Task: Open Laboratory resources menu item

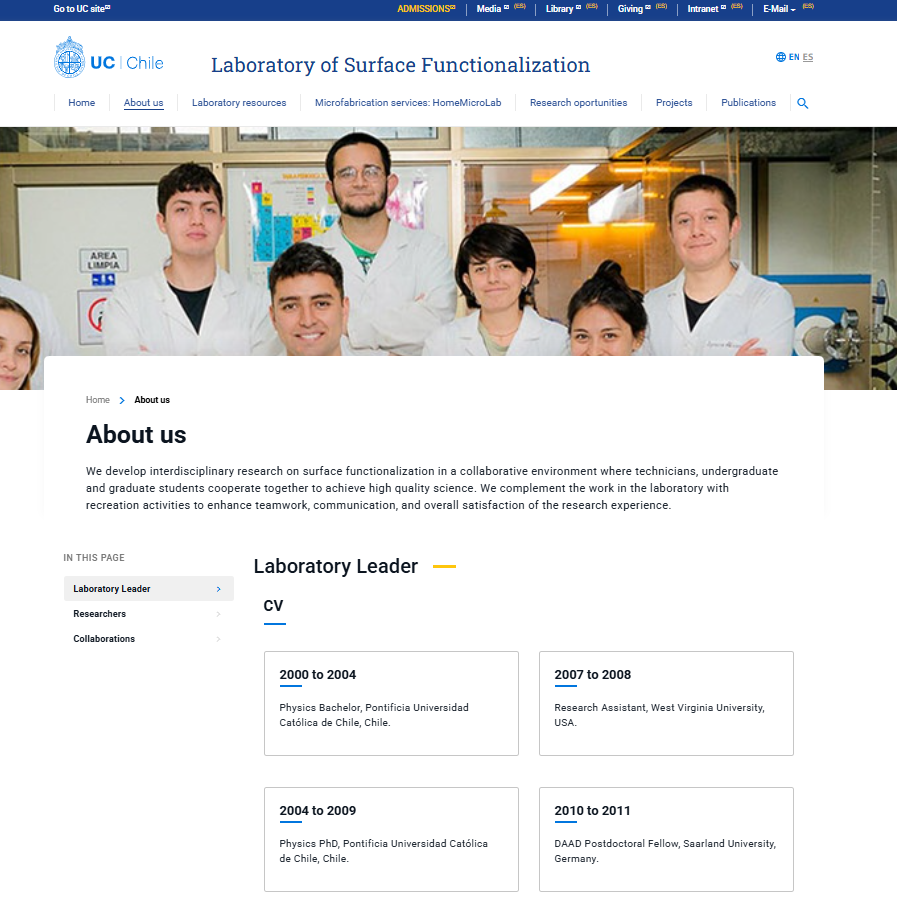Action: (239, 103)
